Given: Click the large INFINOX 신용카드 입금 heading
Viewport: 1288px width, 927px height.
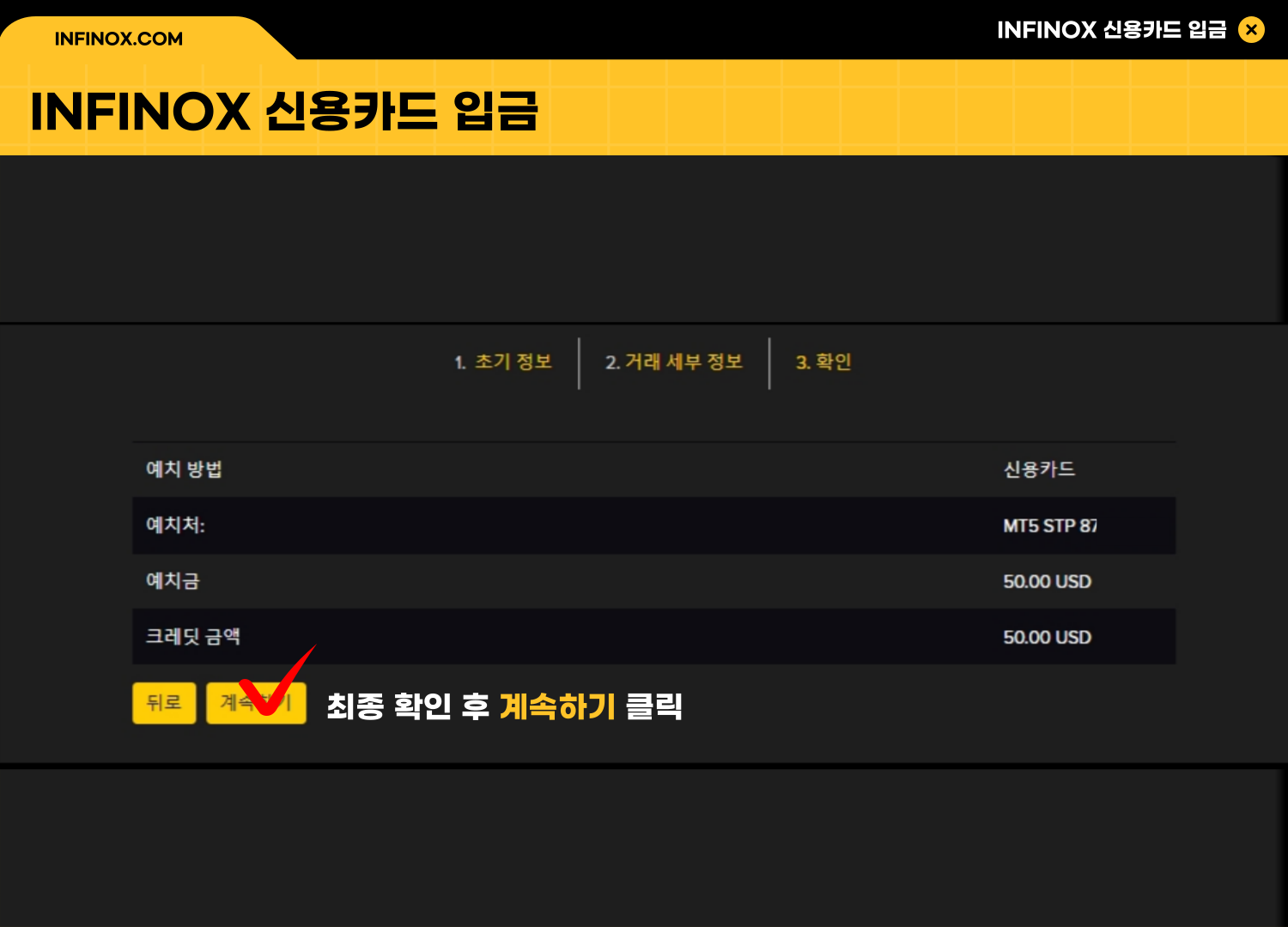Looking at the screenshot, I should pos(284,112).
